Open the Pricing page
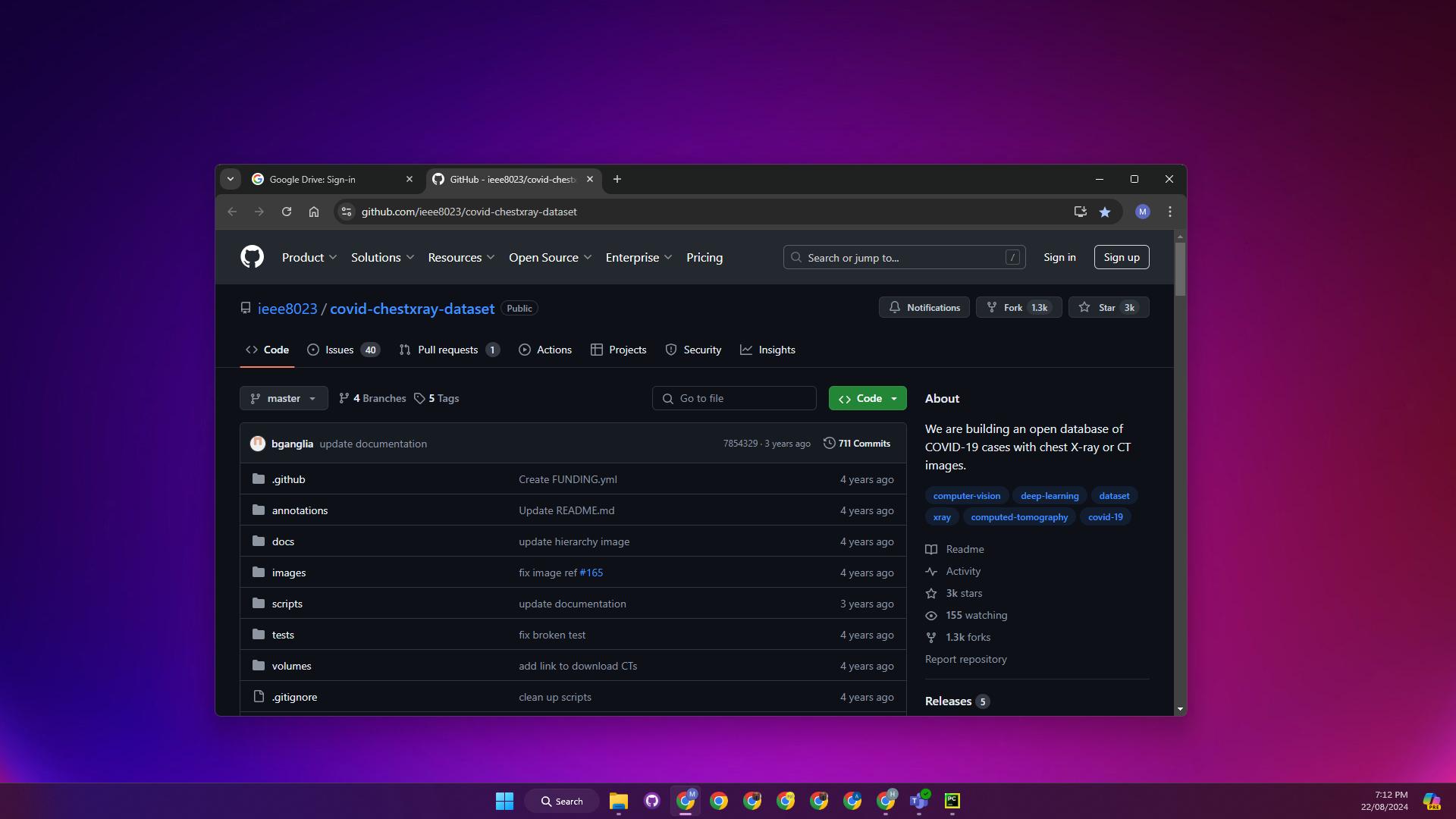Image resolution: width=1456 pixels, height=819 pixels. pyautogui.click(x=704, y=257)
